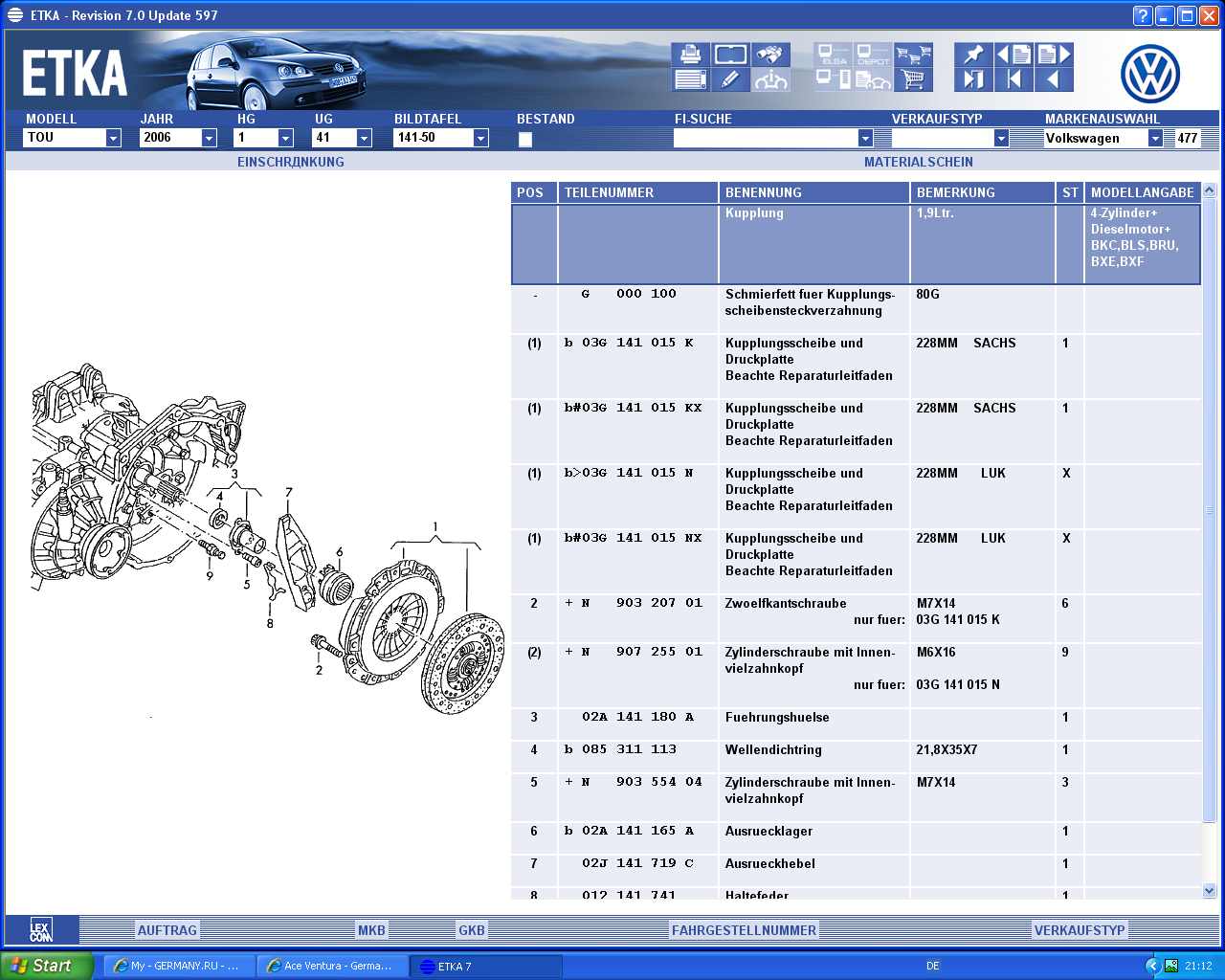The image size is (1225, 980).
Task: Click the parts list scrollbar down arrow
Action: tap(1209, 890)
